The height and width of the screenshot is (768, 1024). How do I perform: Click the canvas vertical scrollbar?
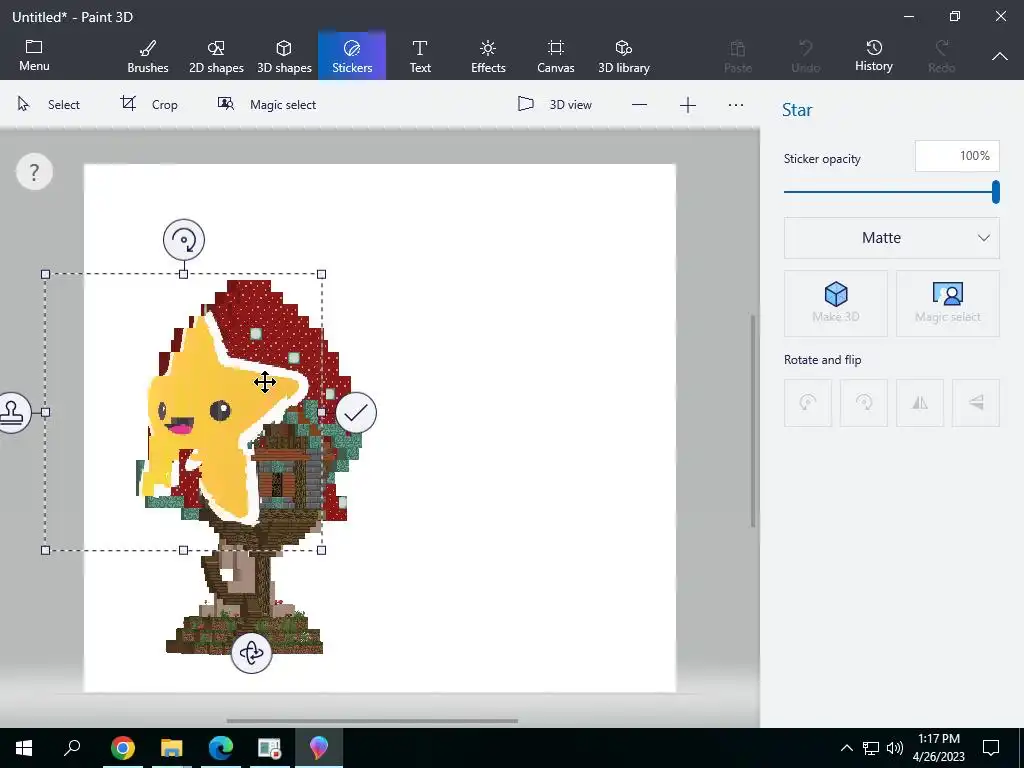pos(753,421)
